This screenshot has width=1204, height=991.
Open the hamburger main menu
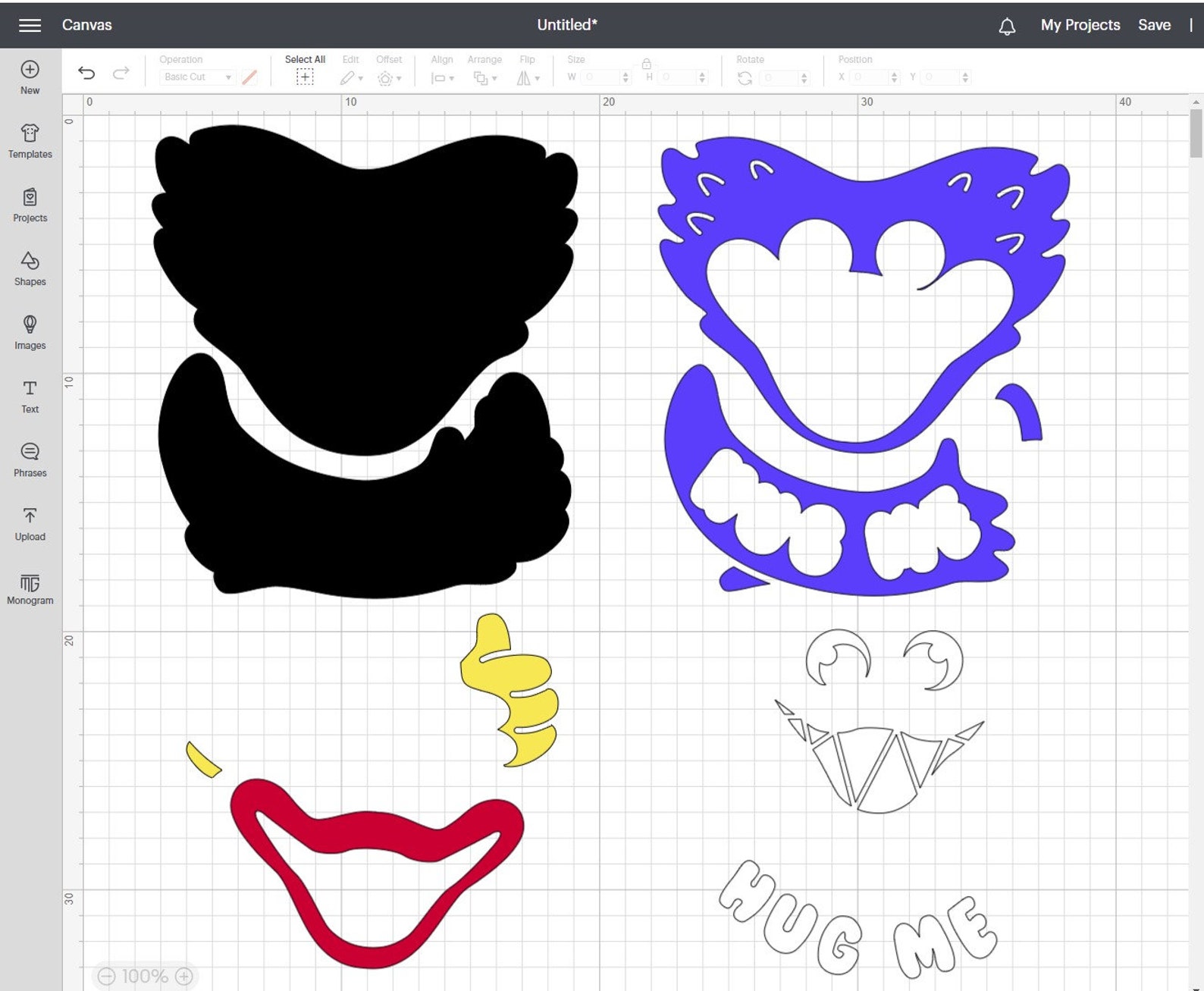click(30, 25)
